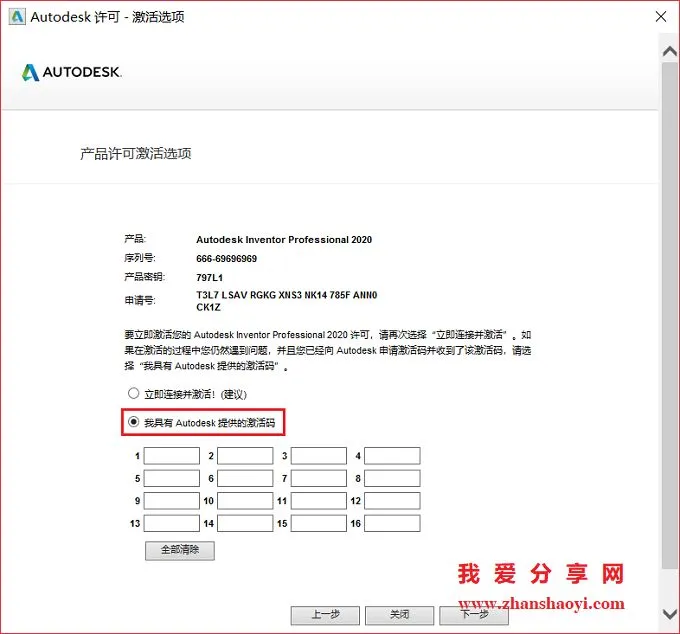680x634 pixels.
Task: Click the product key 797L1
Action: (x=209, y=278)
